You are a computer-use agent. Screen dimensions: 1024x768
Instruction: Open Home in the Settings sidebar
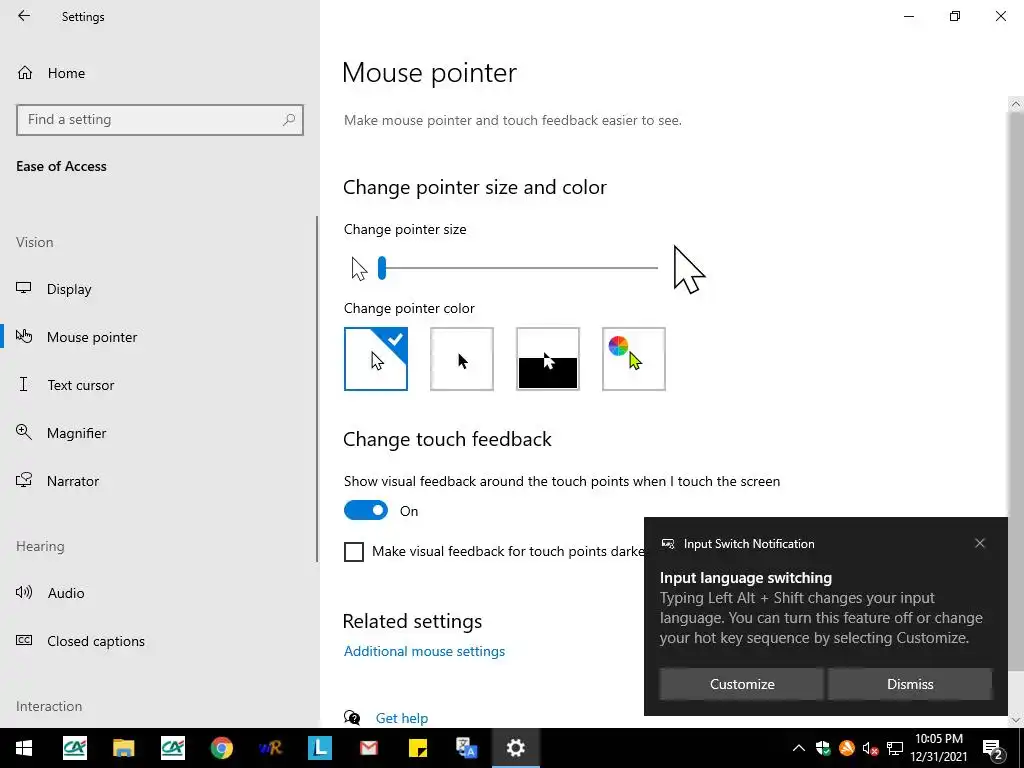[x=66, y=73]
